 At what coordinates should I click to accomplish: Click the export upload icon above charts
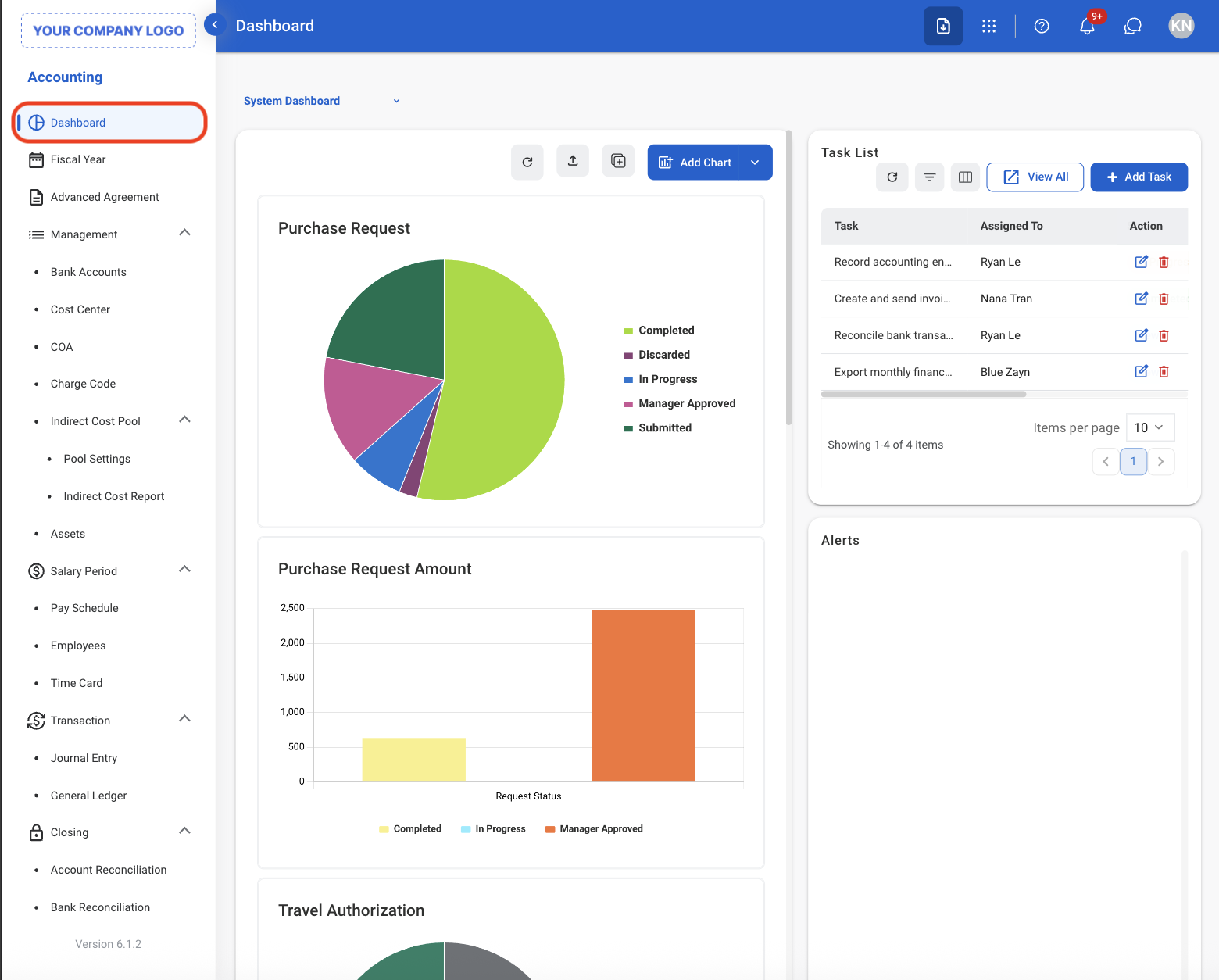click(573, 161)
